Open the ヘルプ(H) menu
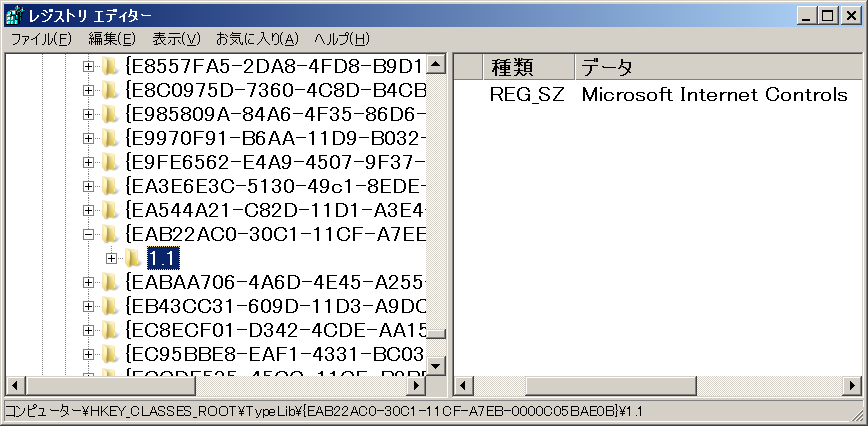868x426 pixels. 342,39
